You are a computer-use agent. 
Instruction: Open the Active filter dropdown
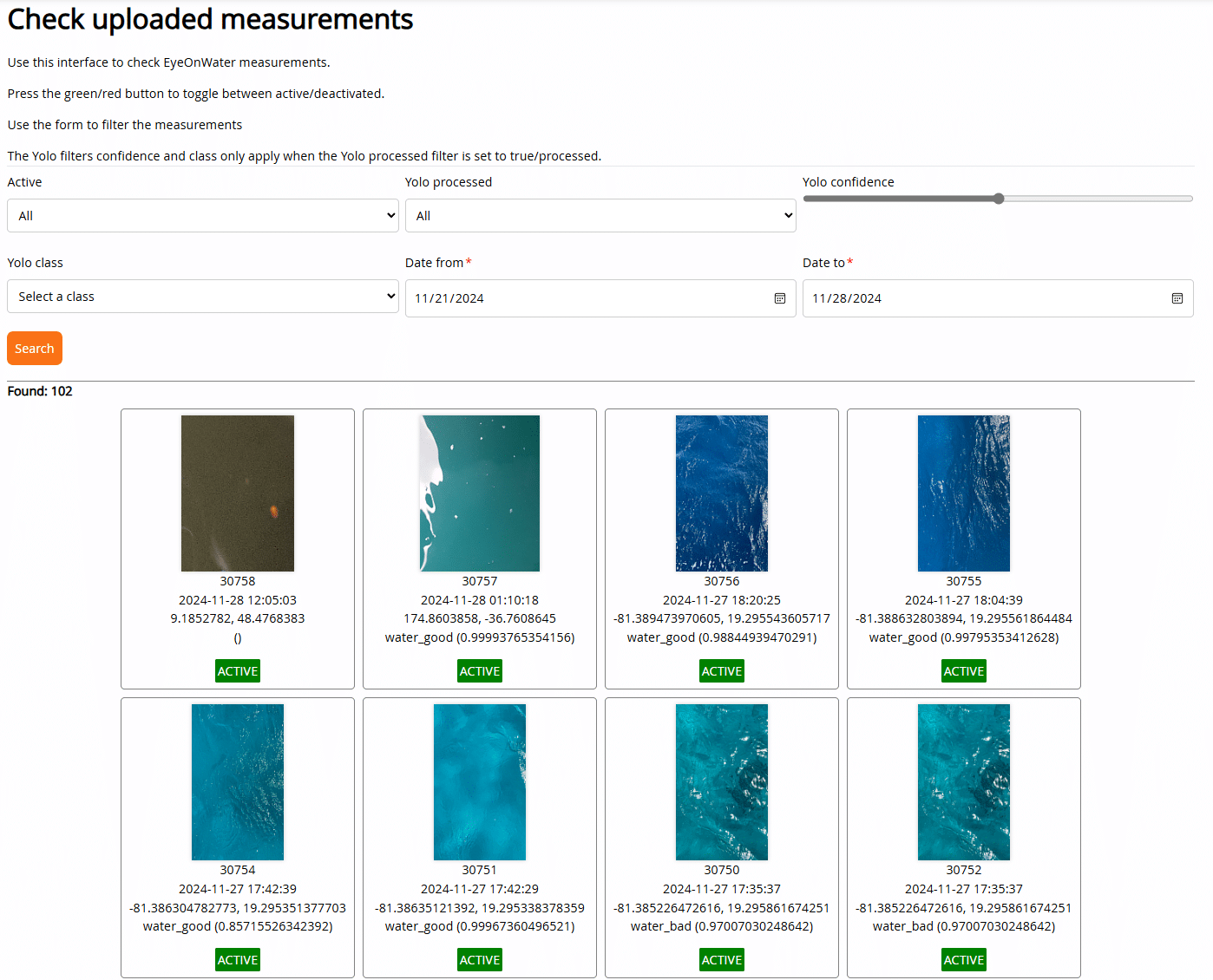[203, 216]
